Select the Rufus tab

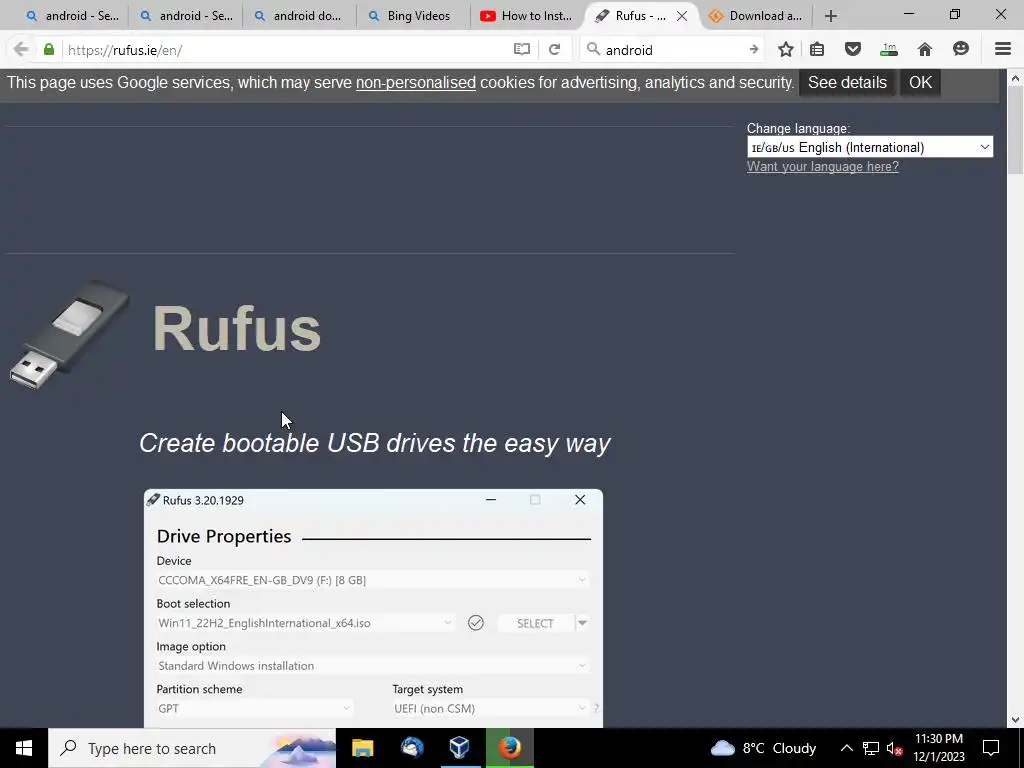coord(631,16)
